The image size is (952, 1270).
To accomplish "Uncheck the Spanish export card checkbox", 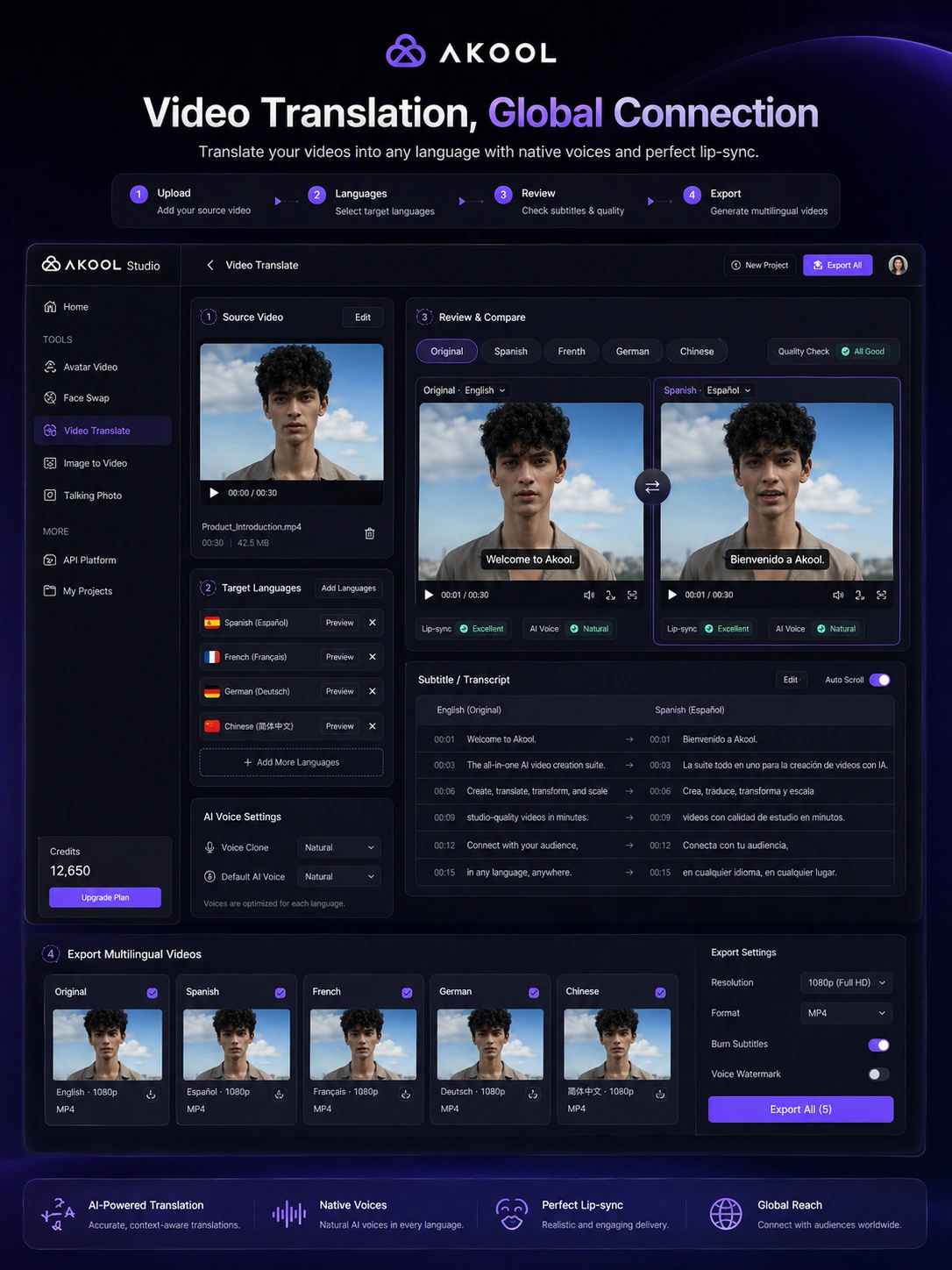I will 281,993.
